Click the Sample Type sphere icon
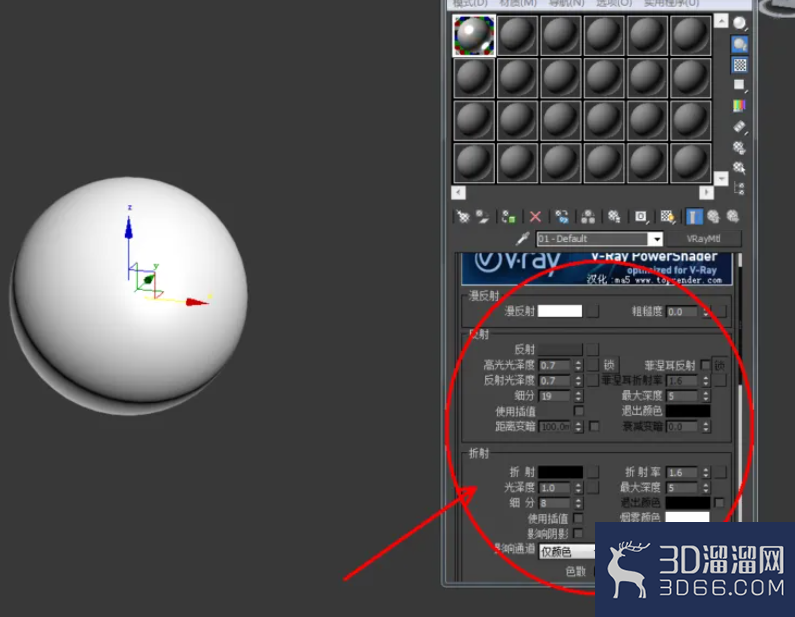Screen dimensions: 795x617 click(x=740, y=23)
